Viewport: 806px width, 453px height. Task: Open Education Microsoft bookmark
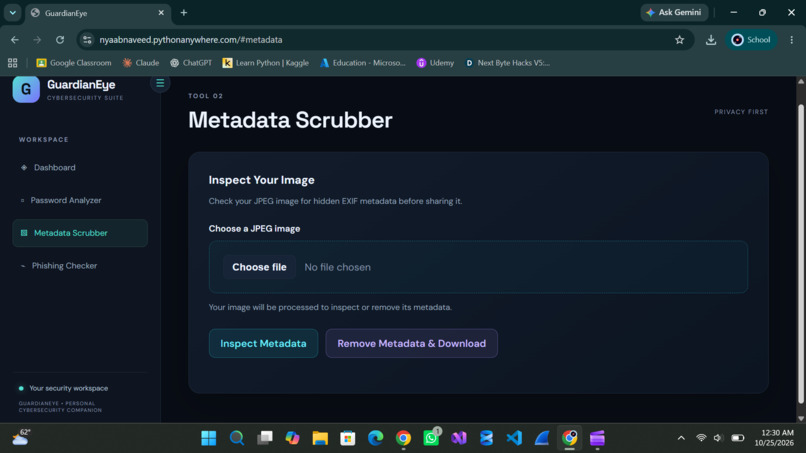pos(363,63)
